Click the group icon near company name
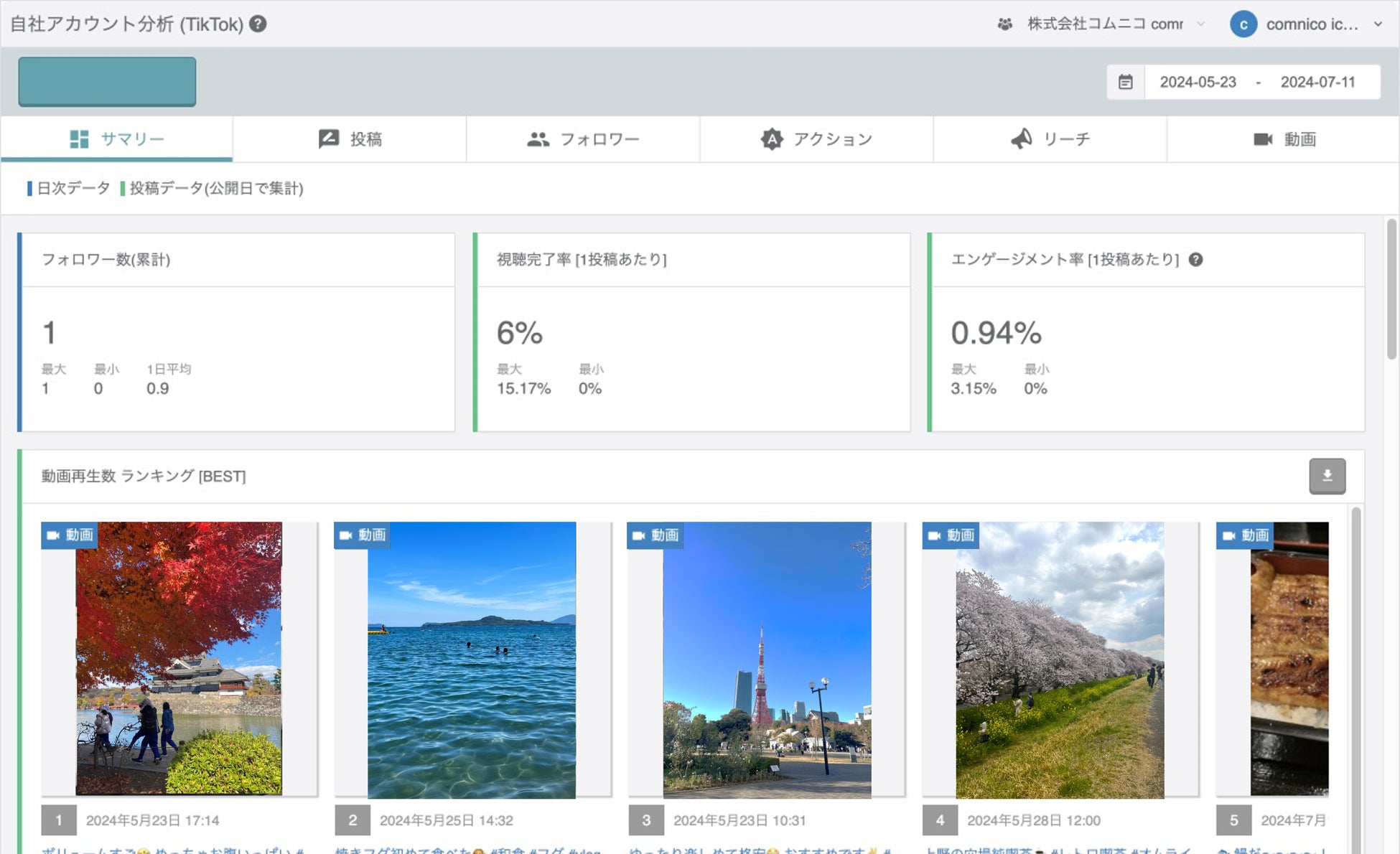Screen dimensions: 1400x854 coord(1004,24)
